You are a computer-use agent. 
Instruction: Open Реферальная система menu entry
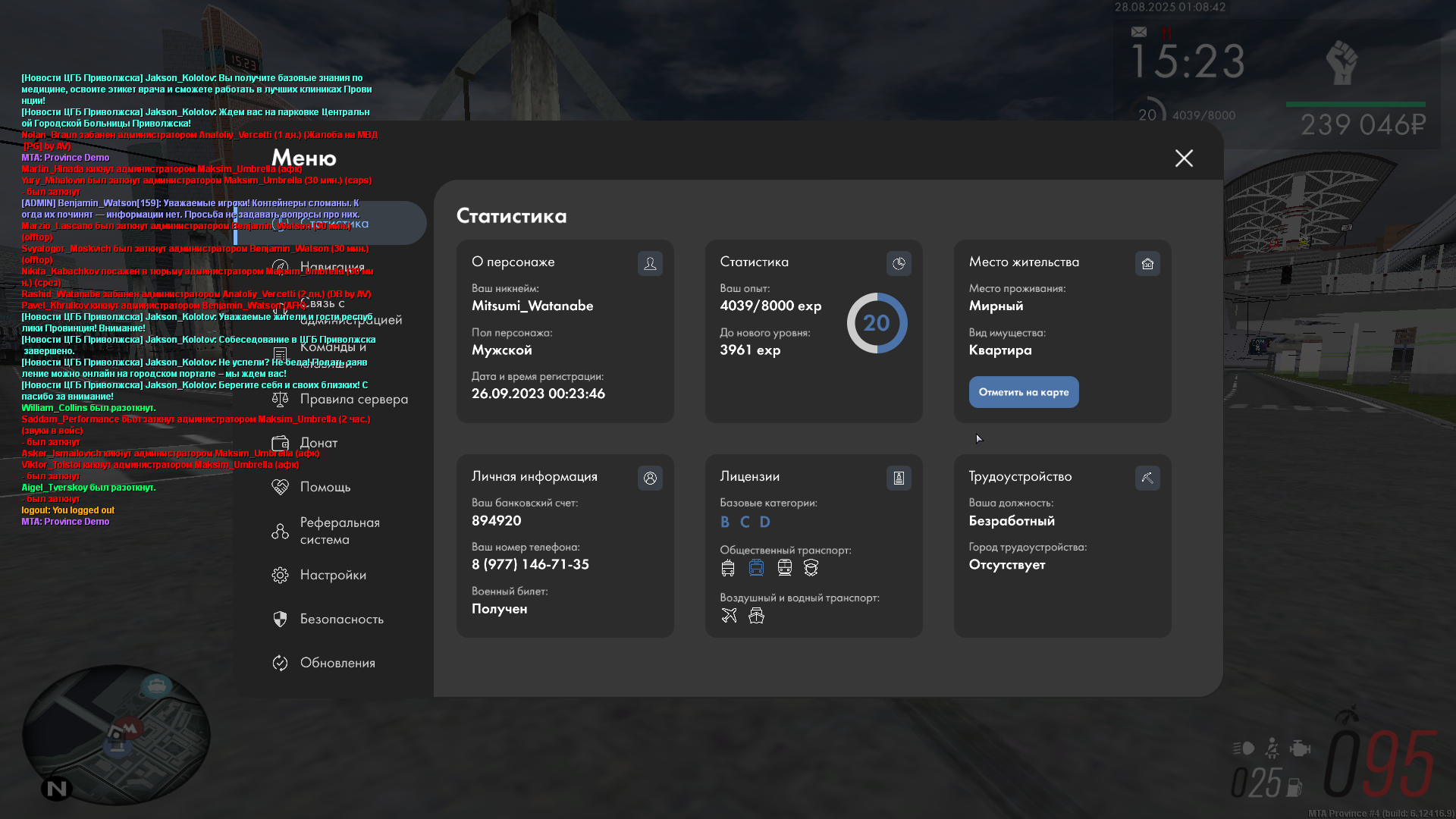click(x=338, y=531)
